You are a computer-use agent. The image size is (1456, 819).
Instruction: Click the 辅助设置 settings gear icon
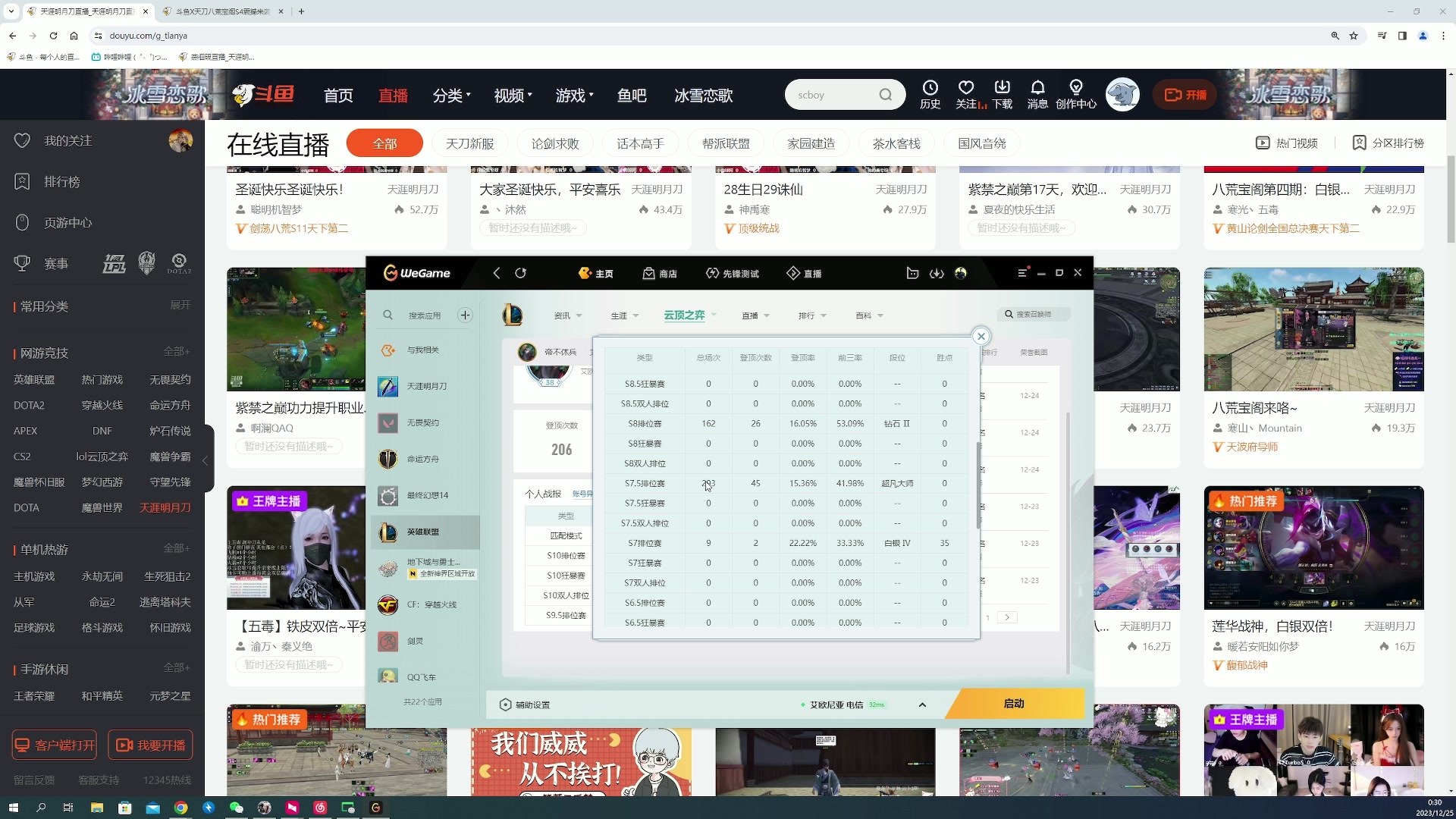(x=505, y=704)
